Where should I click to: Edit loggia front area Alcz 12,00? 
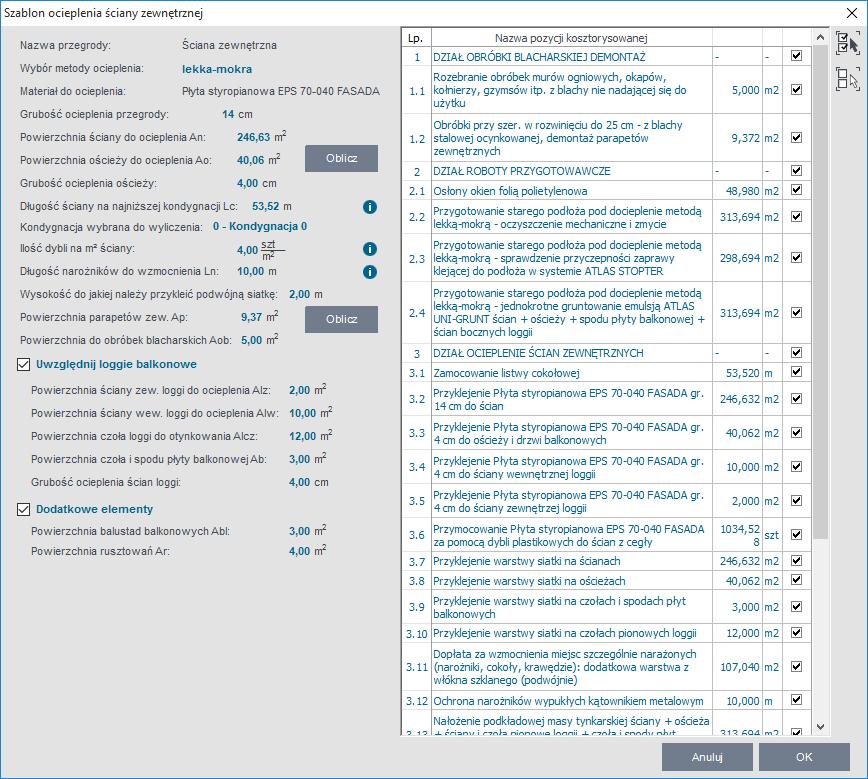(x=303, y=436)
